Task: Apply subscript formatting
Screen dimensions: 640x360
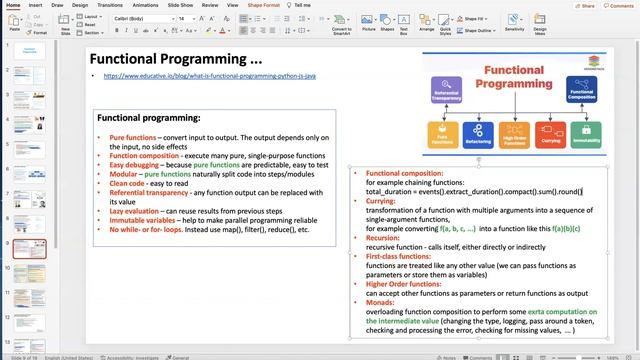Action: coord(165,31)
